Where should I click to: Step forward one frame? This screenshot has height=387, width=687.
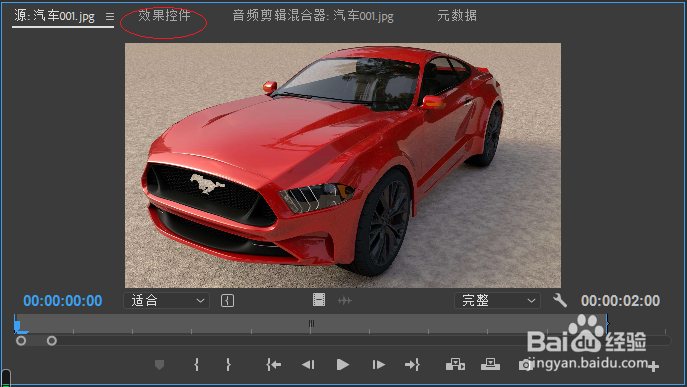coord(378,365)
